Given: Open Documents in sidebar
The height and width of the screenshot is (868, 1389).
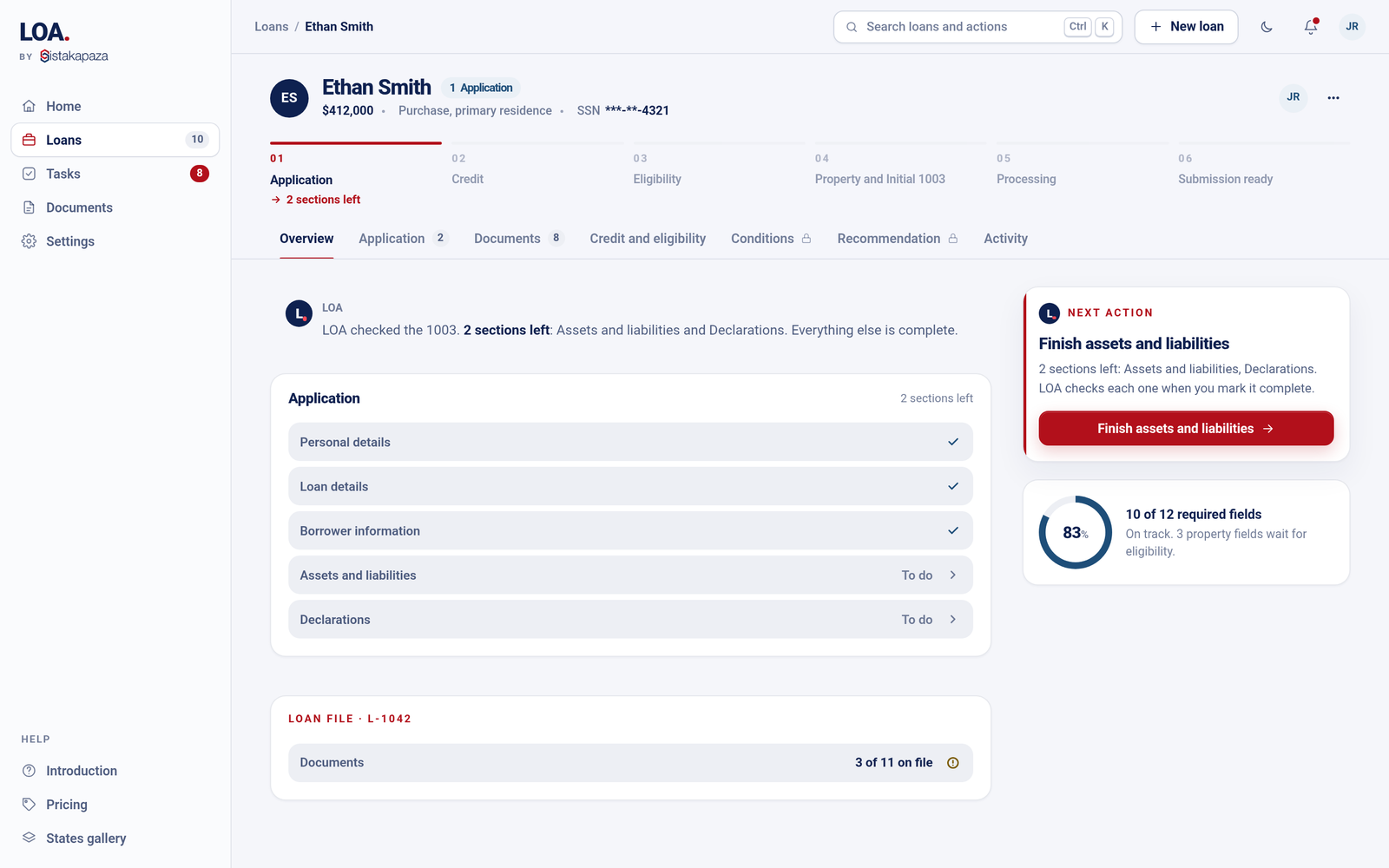Looking at the screenshot, I should 115,207.
